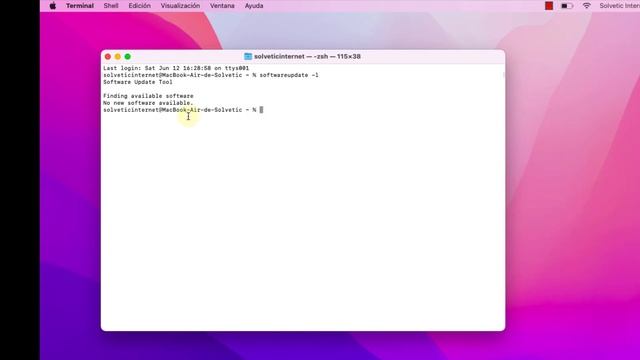The image size is (640, 360).
Task: Open the Wi-Fi status menu
Action: [587, 6]
